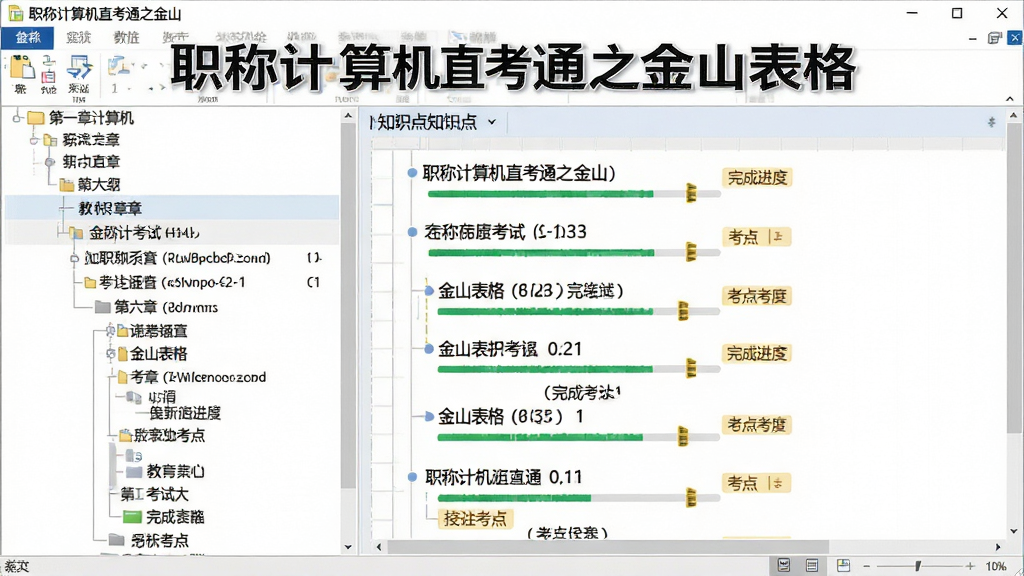Click the progress handle of 职称计算机直考通之金山 row

click(x=691, y=193)
